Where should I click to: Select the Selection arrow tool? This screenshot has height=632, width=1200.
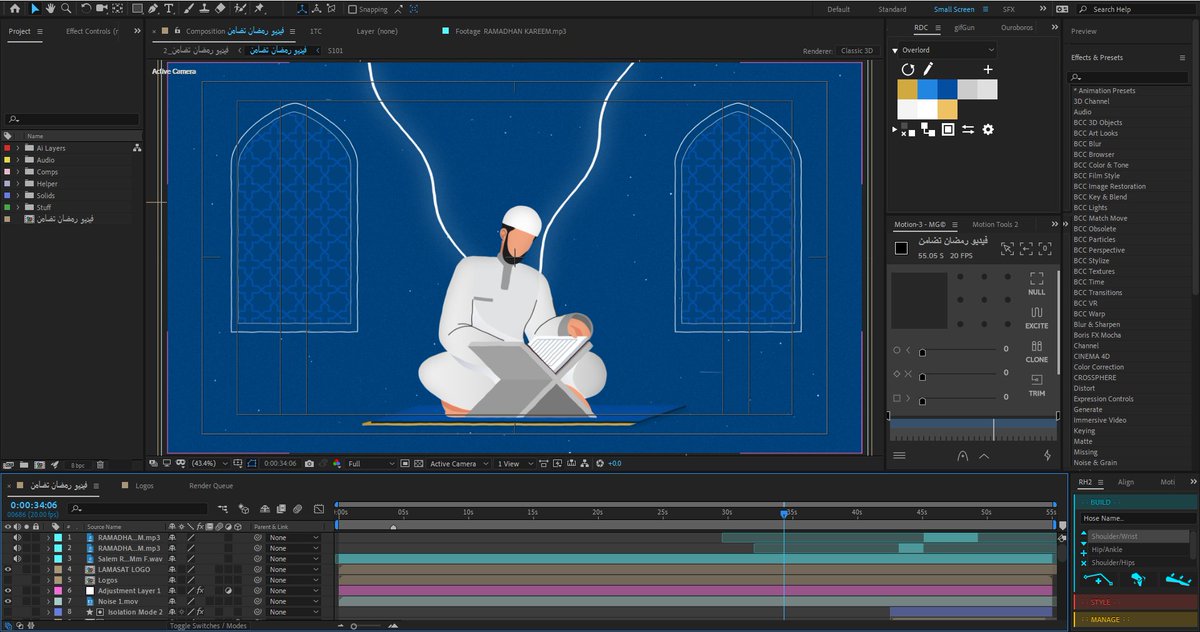(x=34, y=9)
